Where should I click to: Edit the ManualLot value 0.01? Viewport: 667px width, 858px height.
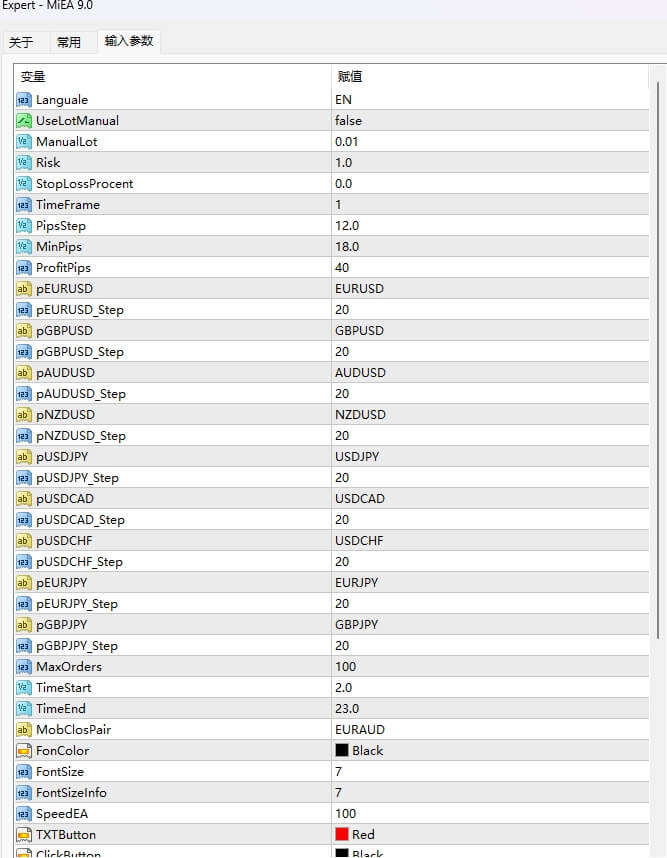point(490,142)
